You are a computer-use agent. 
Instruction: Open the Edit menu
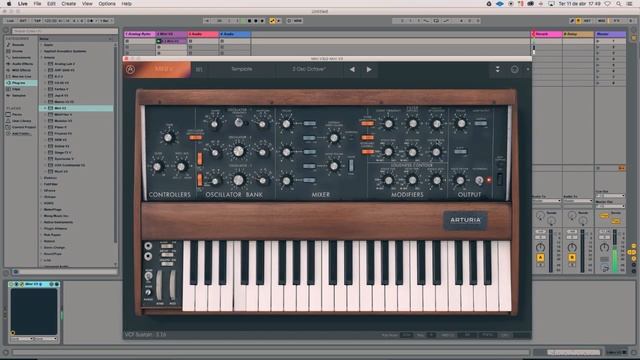click(x=51, y=4)
